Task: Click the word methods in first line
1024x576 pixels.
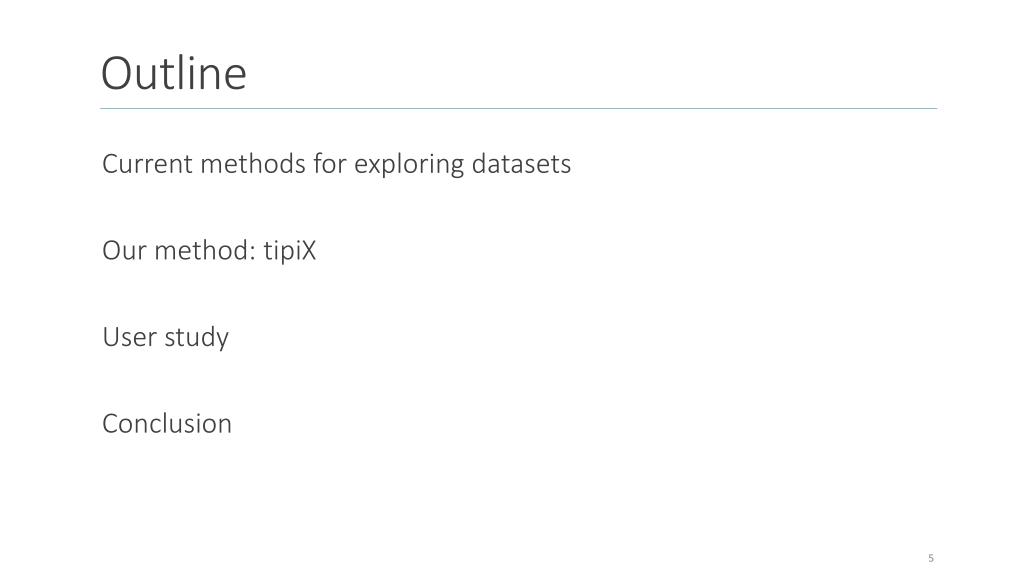Action: click(253, 163)
